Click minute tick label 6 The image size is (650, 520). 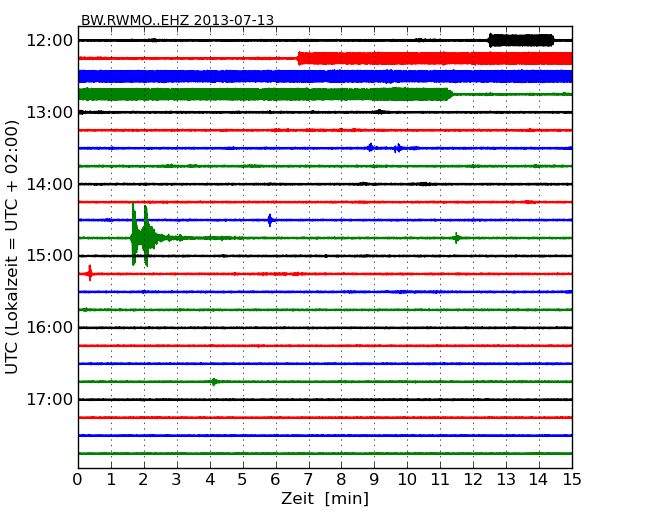click(x=275, y=480)
